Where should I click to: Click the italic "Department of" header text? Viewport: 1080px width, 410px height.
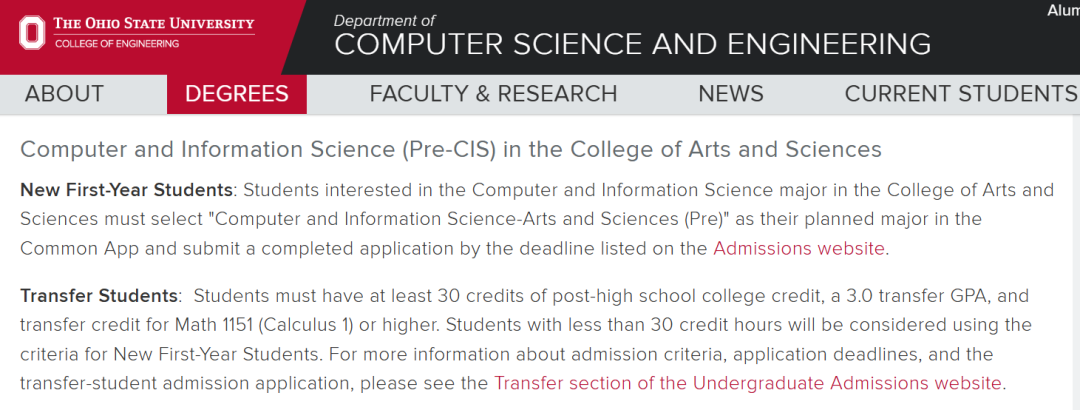click(x=384, y=20)
